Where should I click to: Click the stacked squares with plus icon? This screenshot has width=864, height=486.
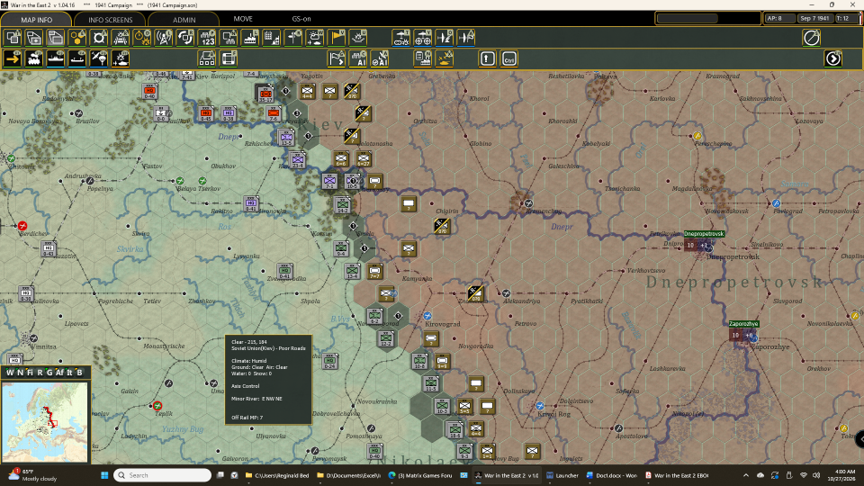point(34,38)
